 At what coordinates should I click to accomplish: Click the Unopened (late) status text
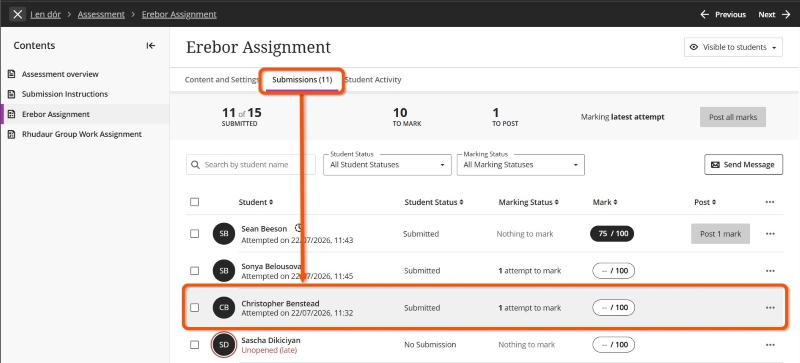269,350
